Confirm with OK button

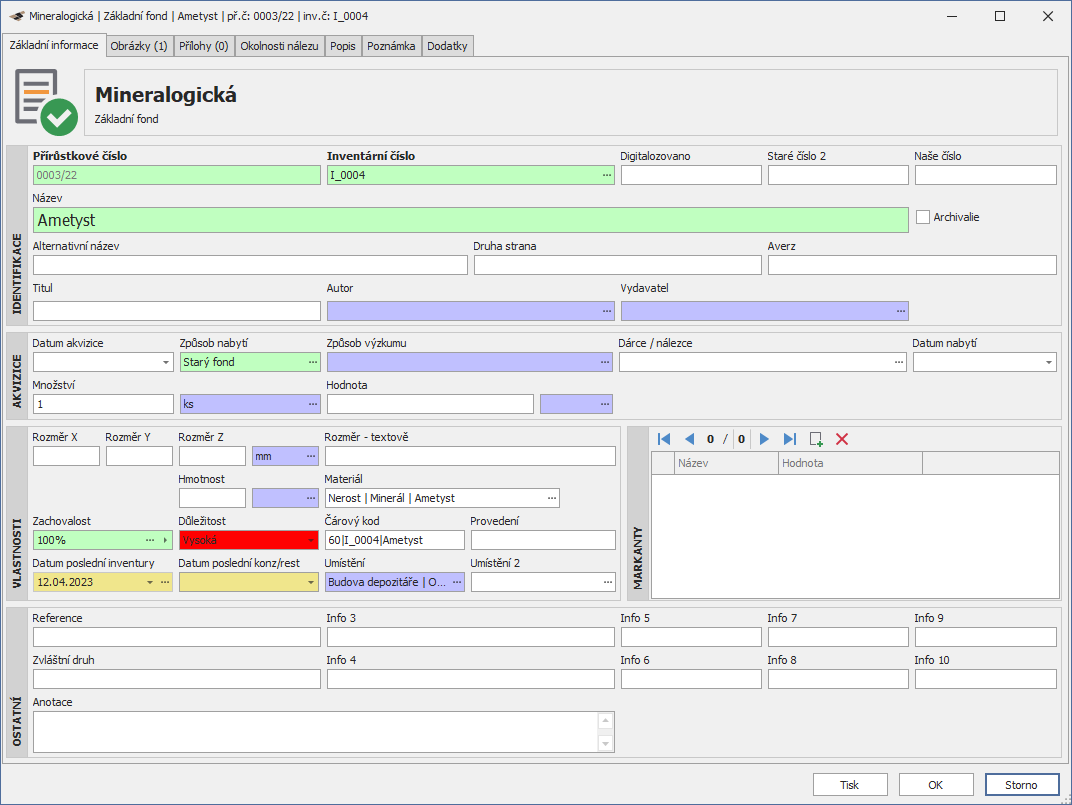tap(936, 784)
